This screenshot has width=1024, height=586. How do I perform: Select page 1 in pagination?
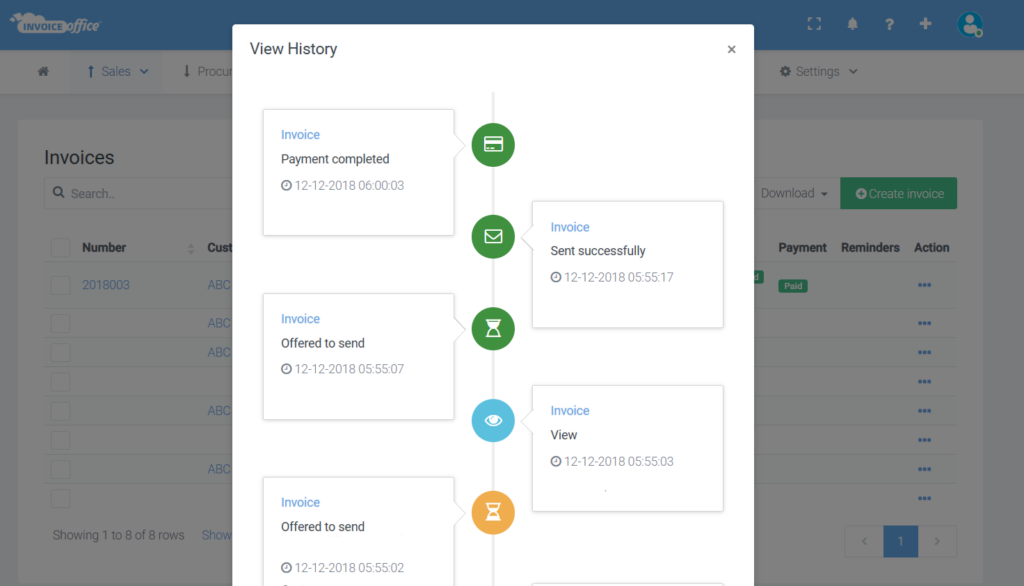tap(901, 541)
